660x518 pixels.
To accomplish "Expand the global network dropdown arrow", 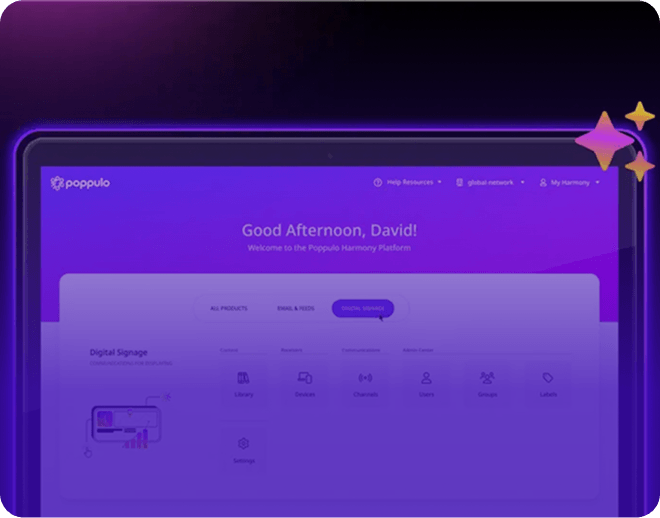I will pos(522,183).
